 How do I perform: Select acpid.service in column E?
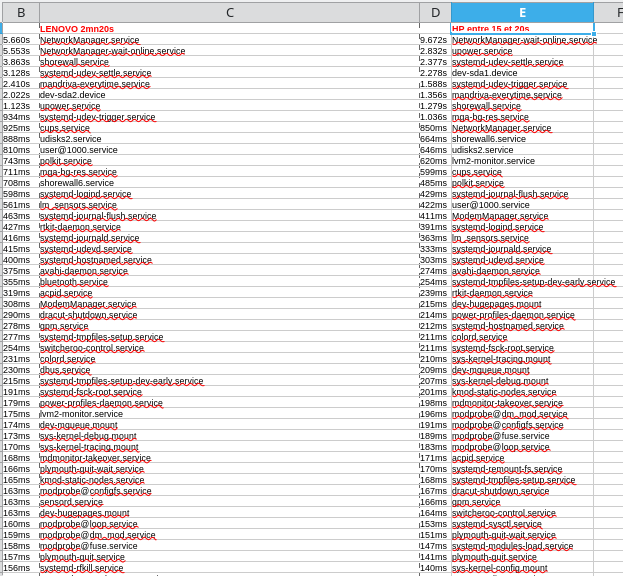pos(522,458)
